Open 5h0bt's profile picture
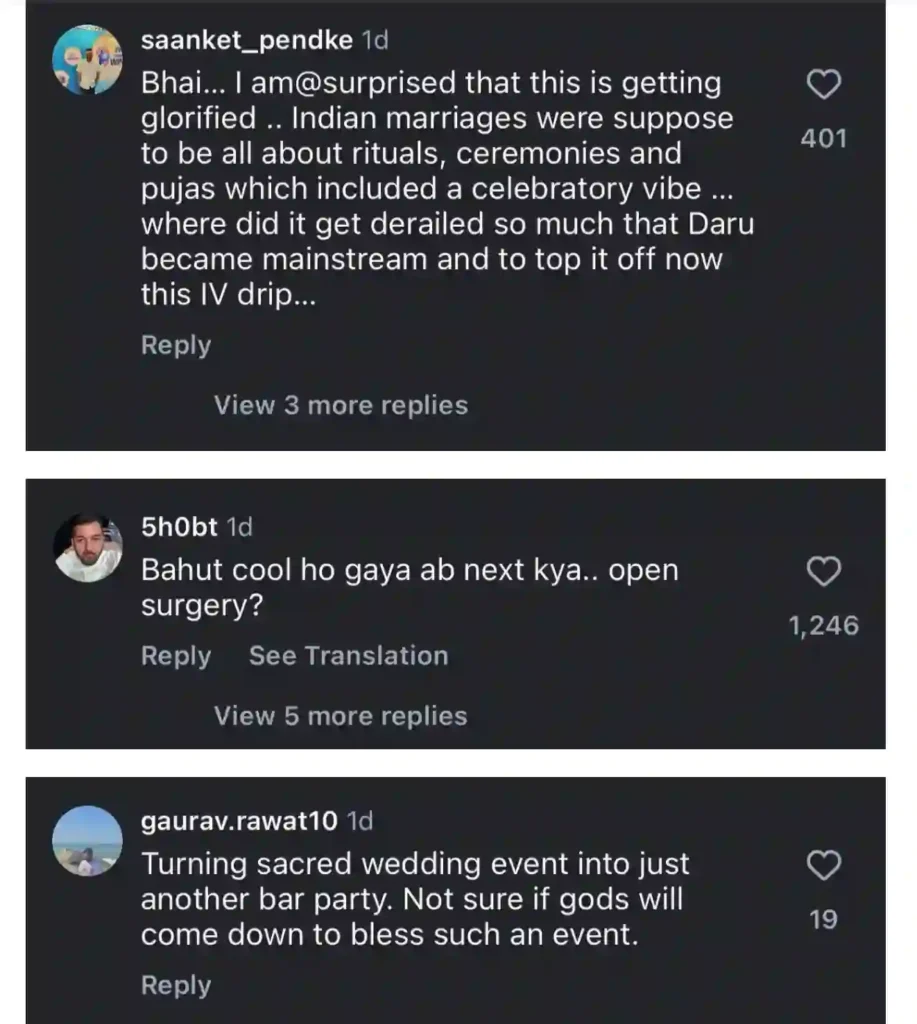 (x=88, y=548)
